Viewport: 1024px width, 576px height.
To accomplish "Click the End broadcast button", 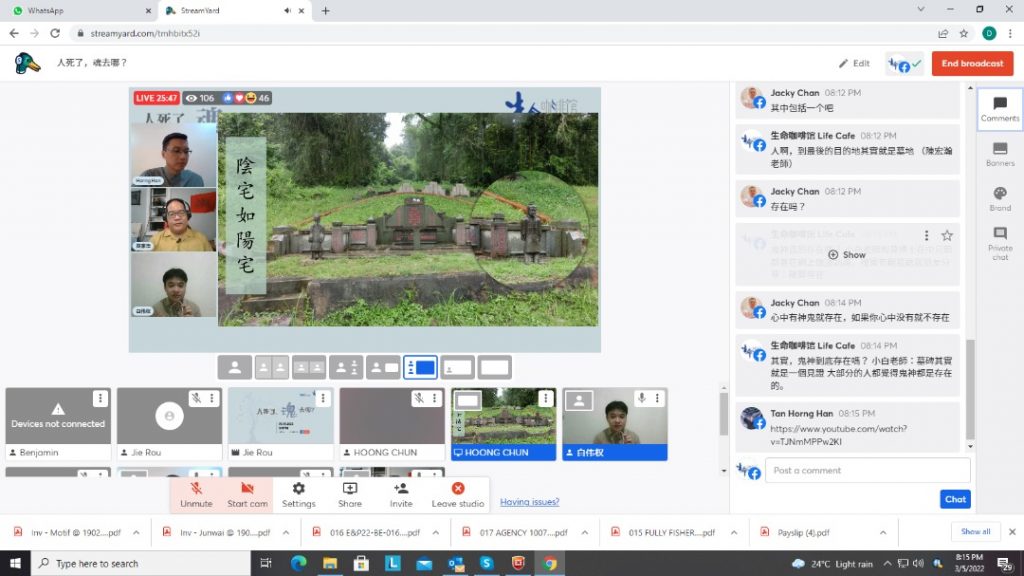I will [x=971, y=63].
